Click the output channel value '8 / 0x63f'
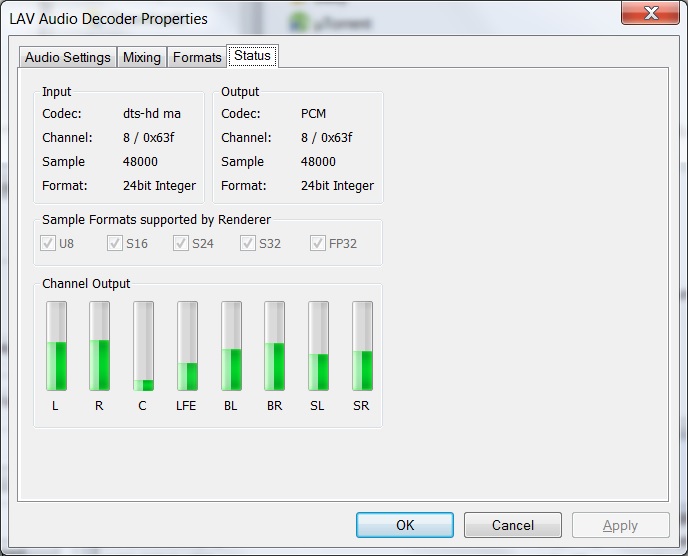Screen dimensions: 688x558 point(326,138)
